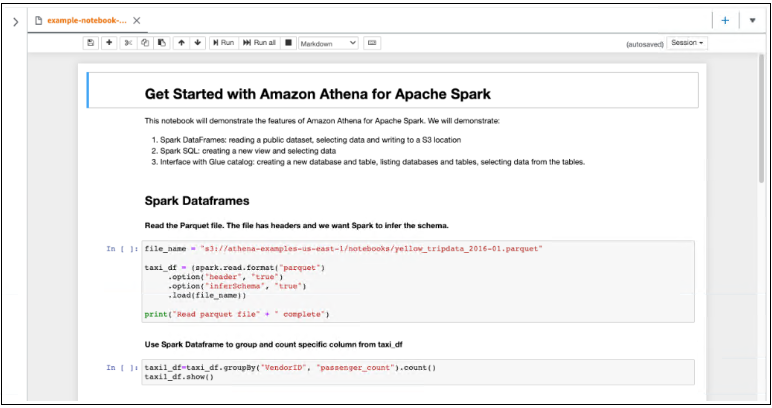This screenshot has width=772, height=408.
Task: Cut the selected cell with scissors icon
Action: [128, 43]
